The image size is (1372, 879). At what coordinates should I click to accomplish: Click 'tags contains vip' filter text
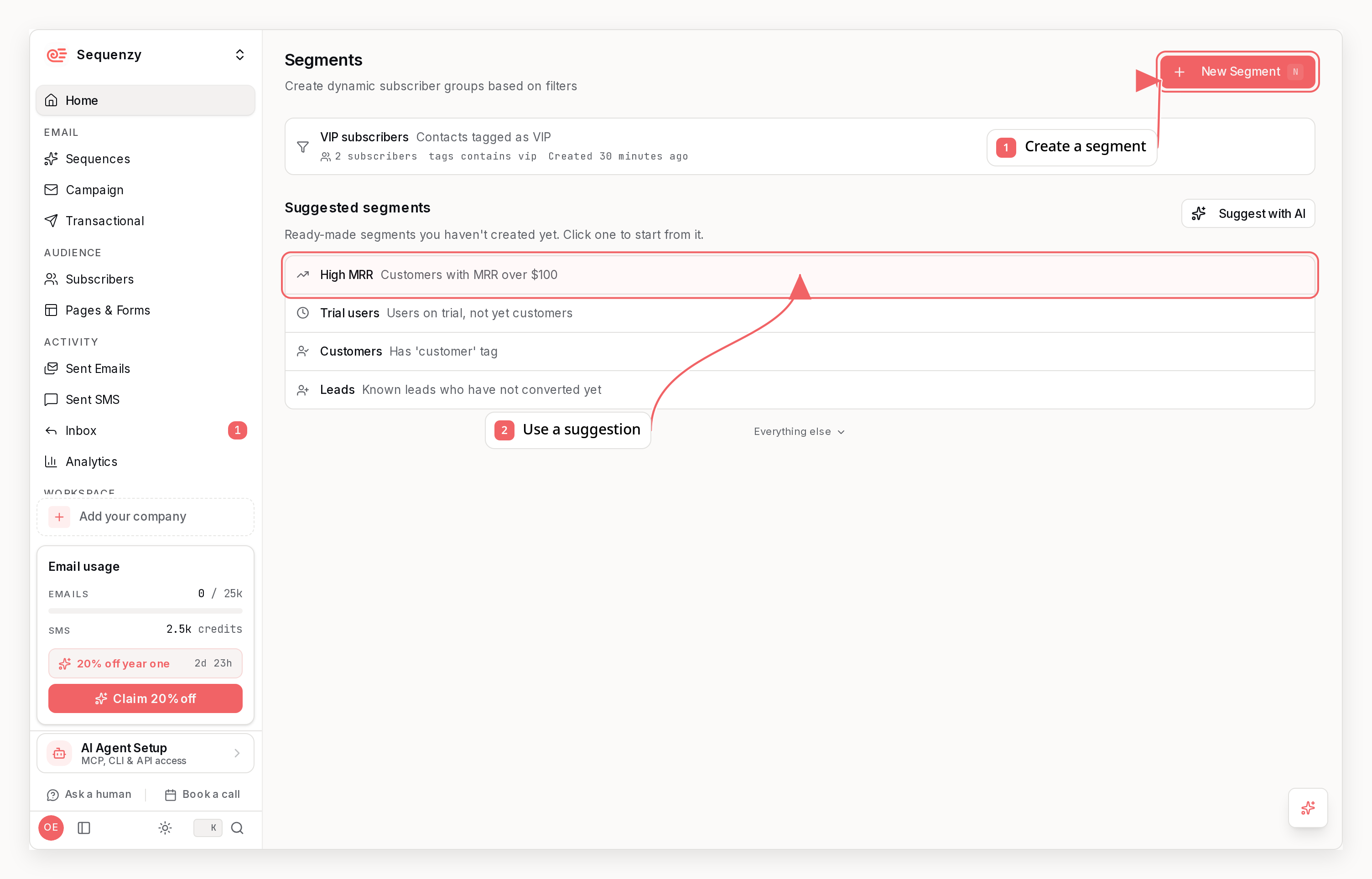[x=483, y=156]
